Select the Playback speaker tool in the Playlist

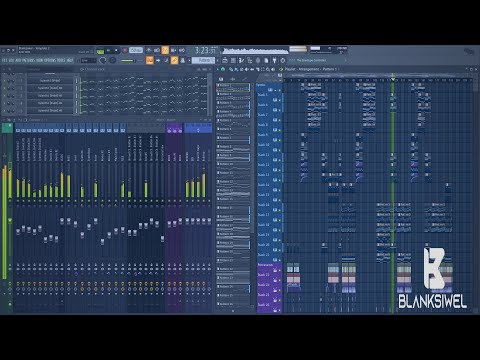273,69
